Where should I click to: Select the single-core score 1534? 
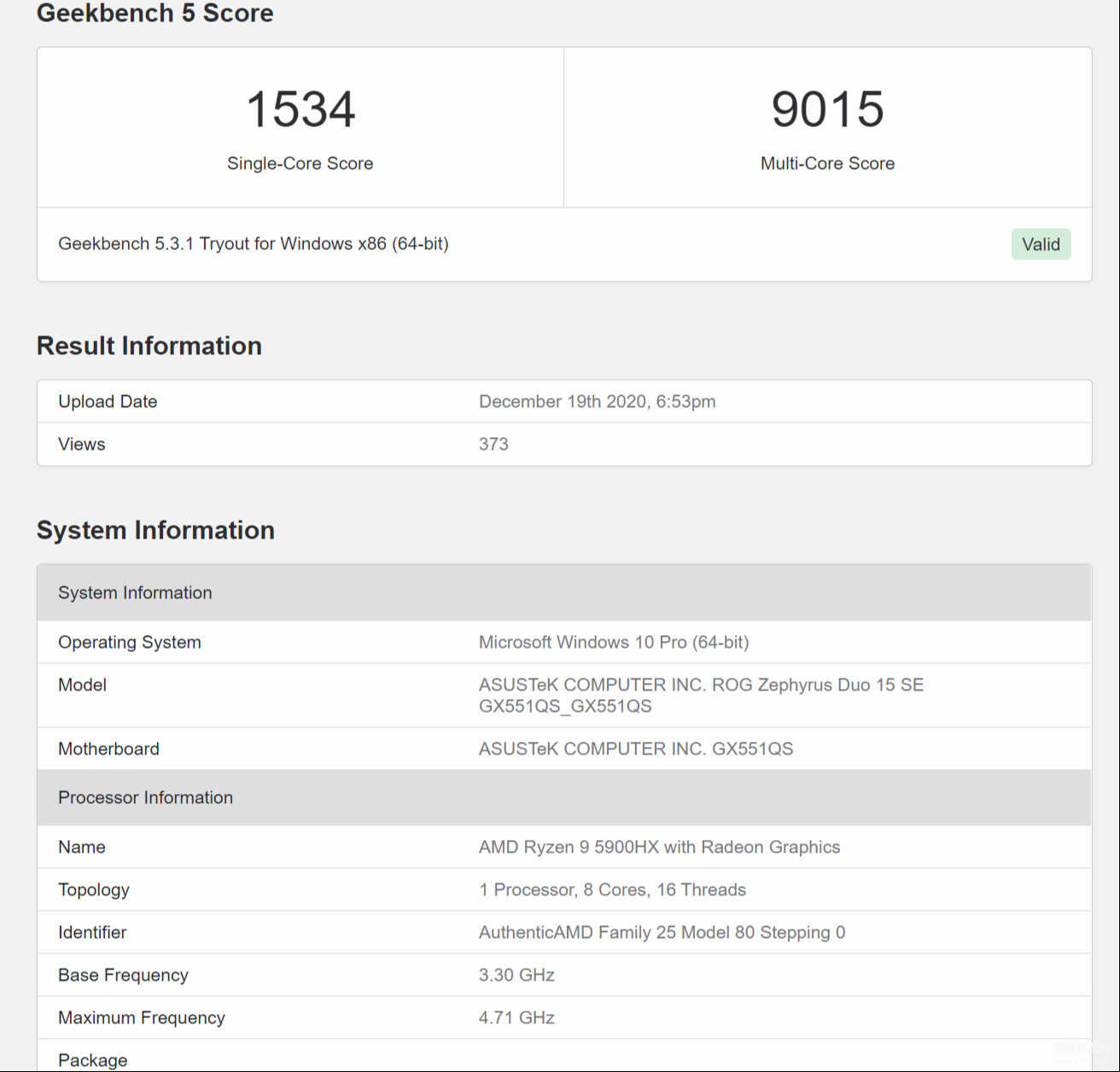[300, 109]
